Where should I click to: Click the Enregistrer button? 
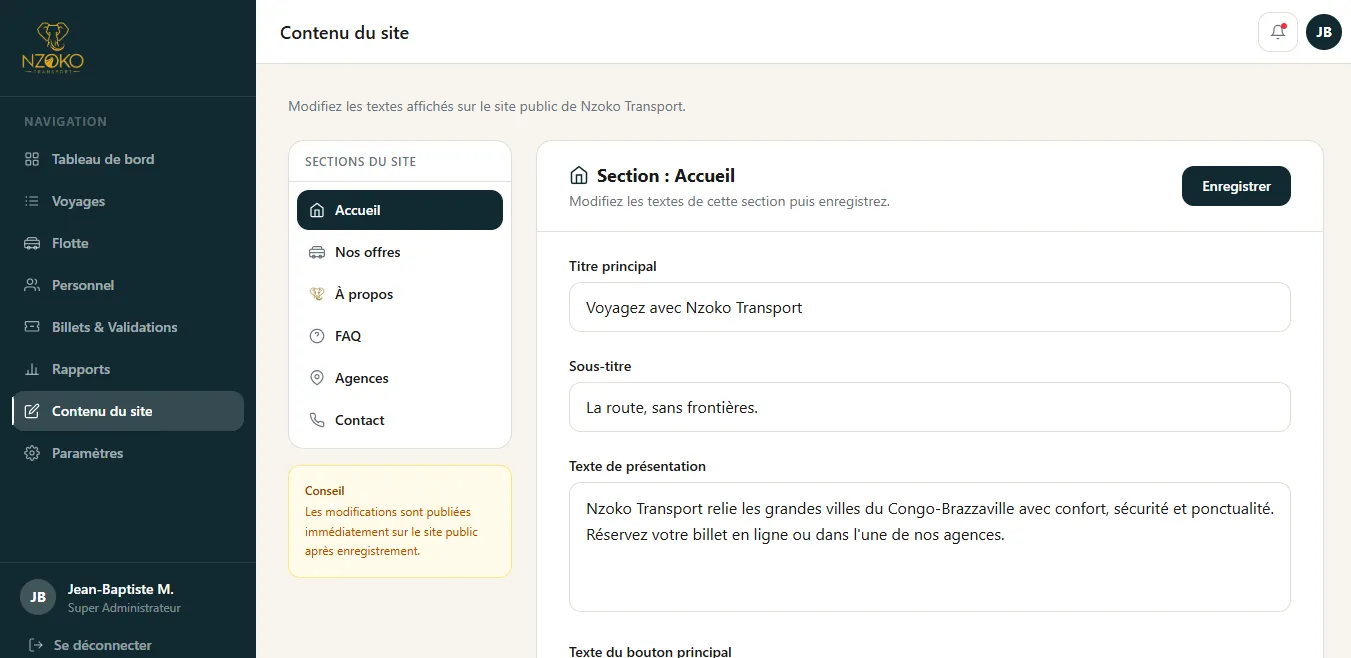click(x=1236, y=186)
